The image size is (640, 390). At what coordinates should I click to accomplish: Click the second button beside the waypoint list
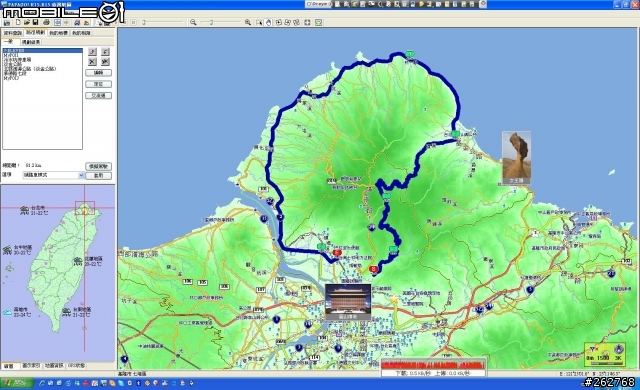pos(98,84)
